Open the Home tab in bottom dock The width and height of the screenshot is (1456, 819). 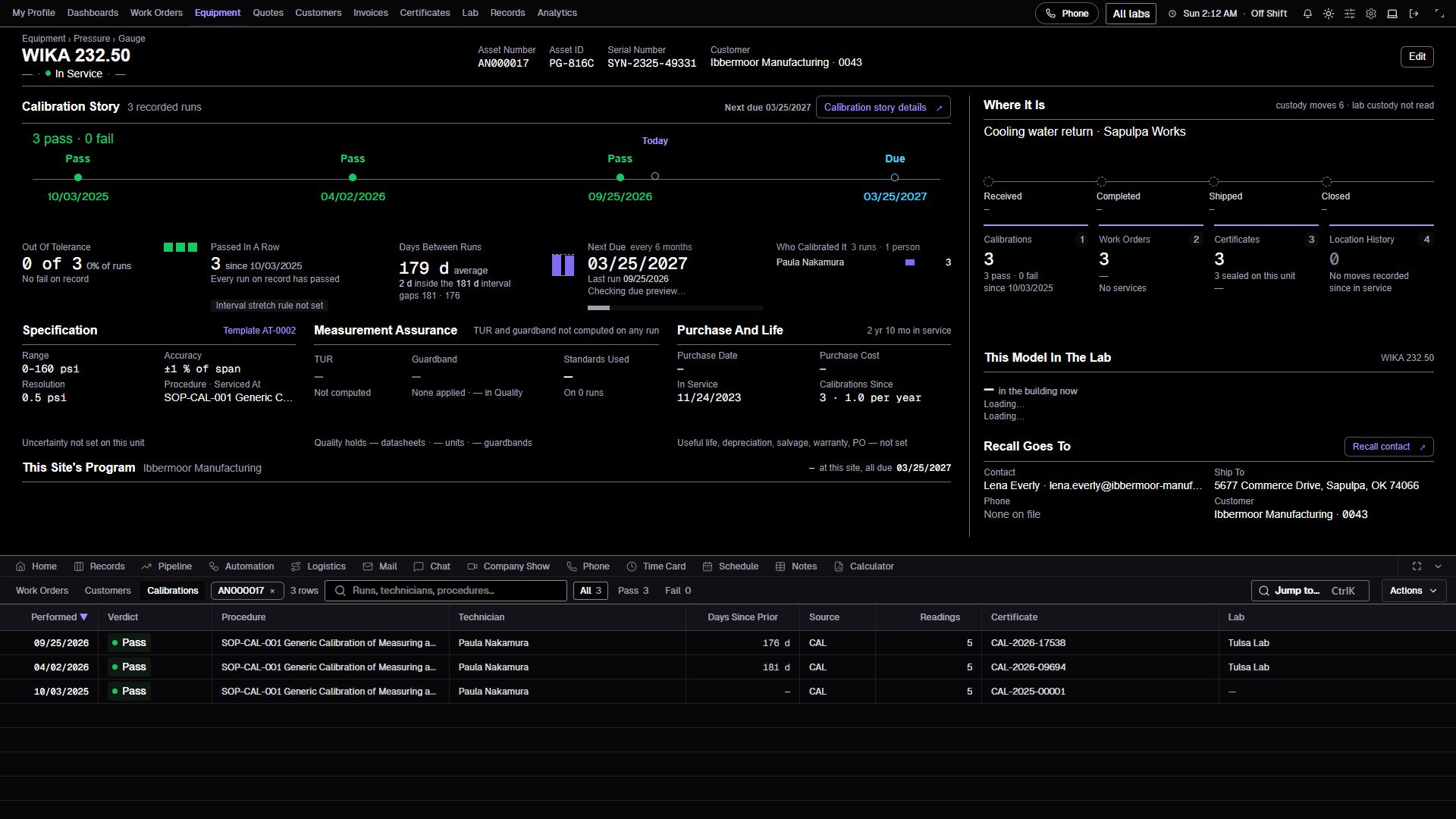(36, 566)
